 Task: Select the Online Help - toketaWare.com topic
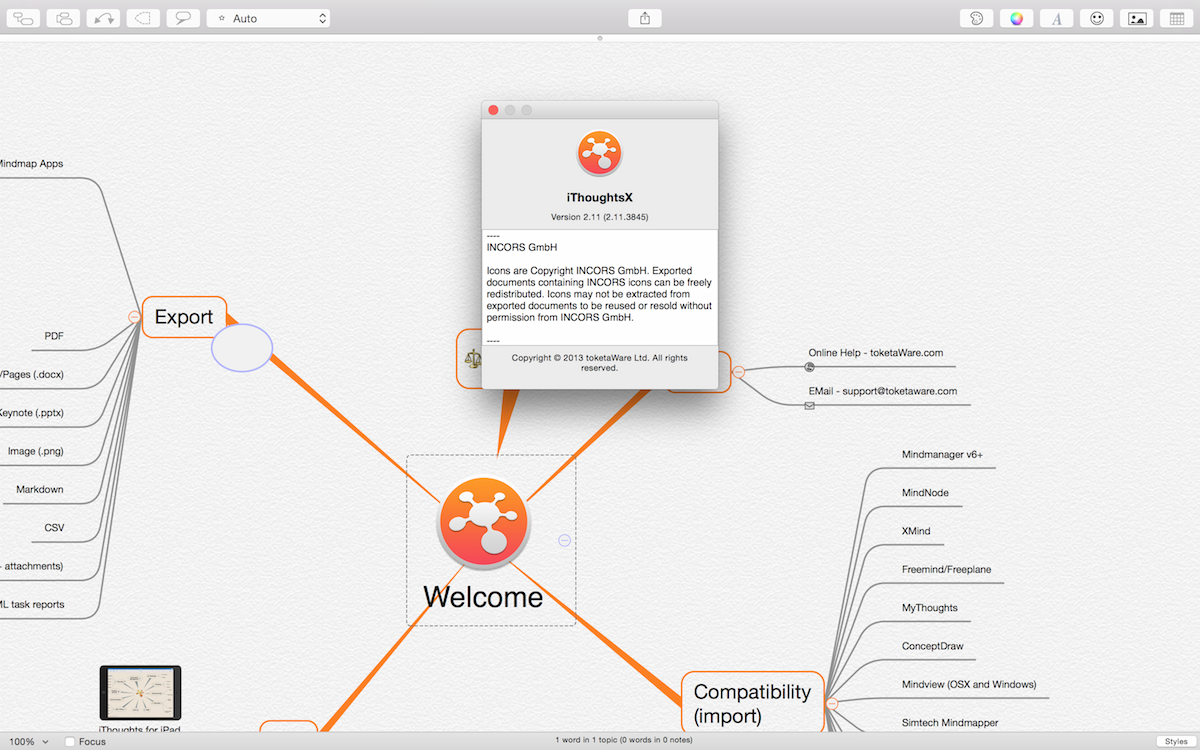[x=876, y=353]
